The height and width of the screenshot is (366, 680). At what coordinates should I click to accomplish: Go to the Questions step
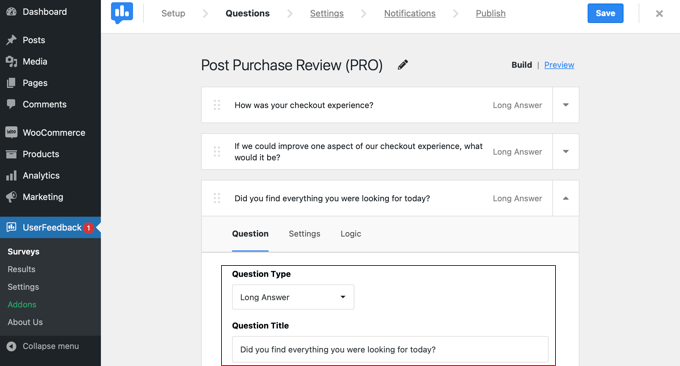[x=248, y=13]
